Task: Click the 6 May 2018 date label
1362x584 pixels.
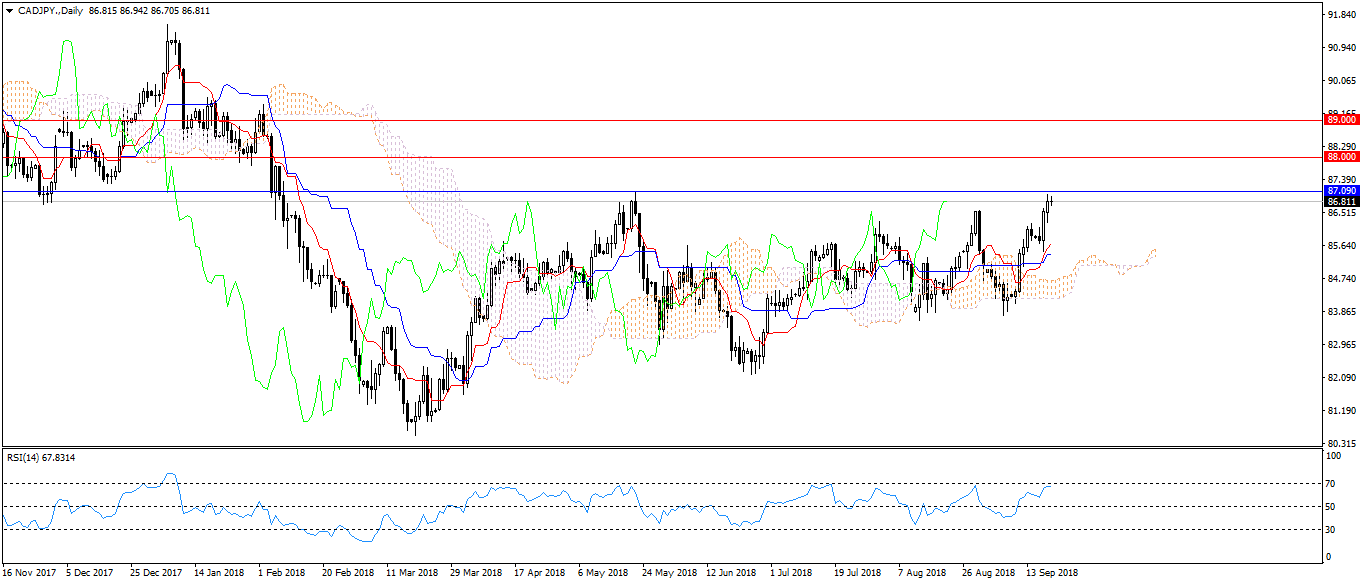Action: (603, 574)
